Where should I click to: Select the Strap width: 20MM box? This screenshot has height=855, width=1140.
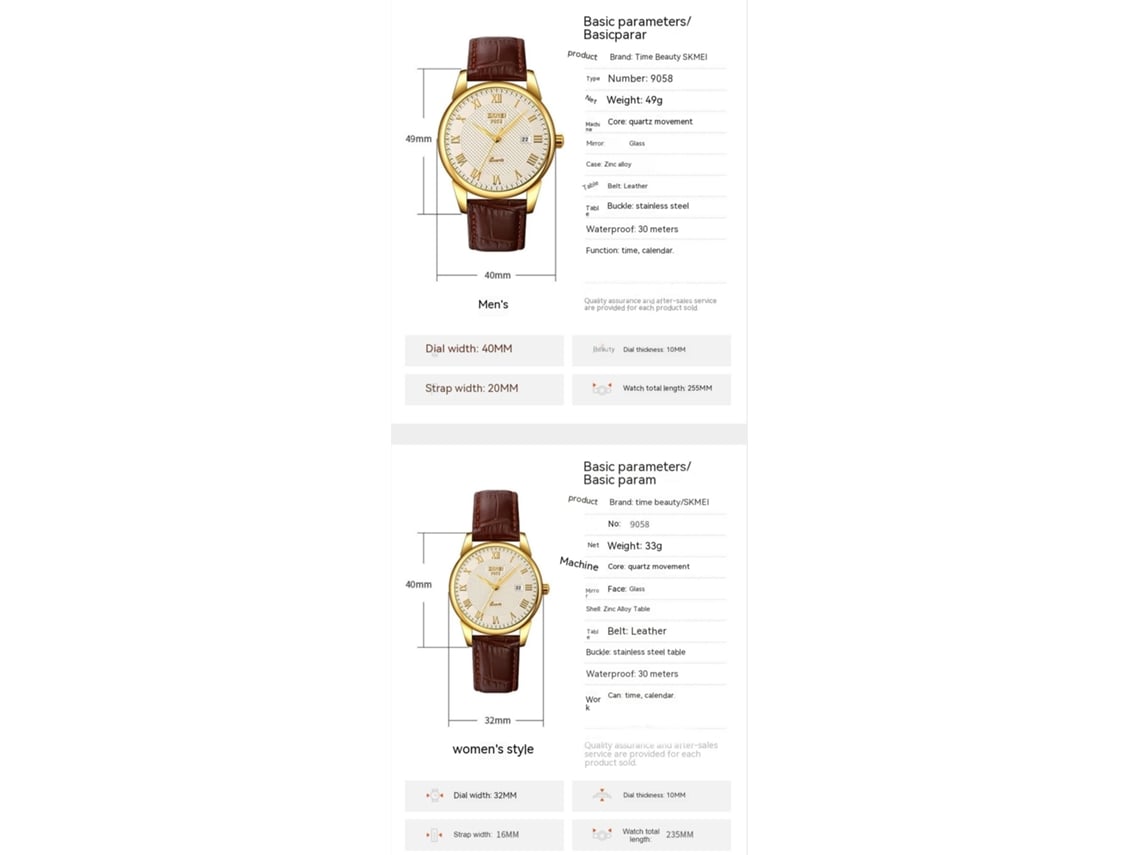coord(484,389)
